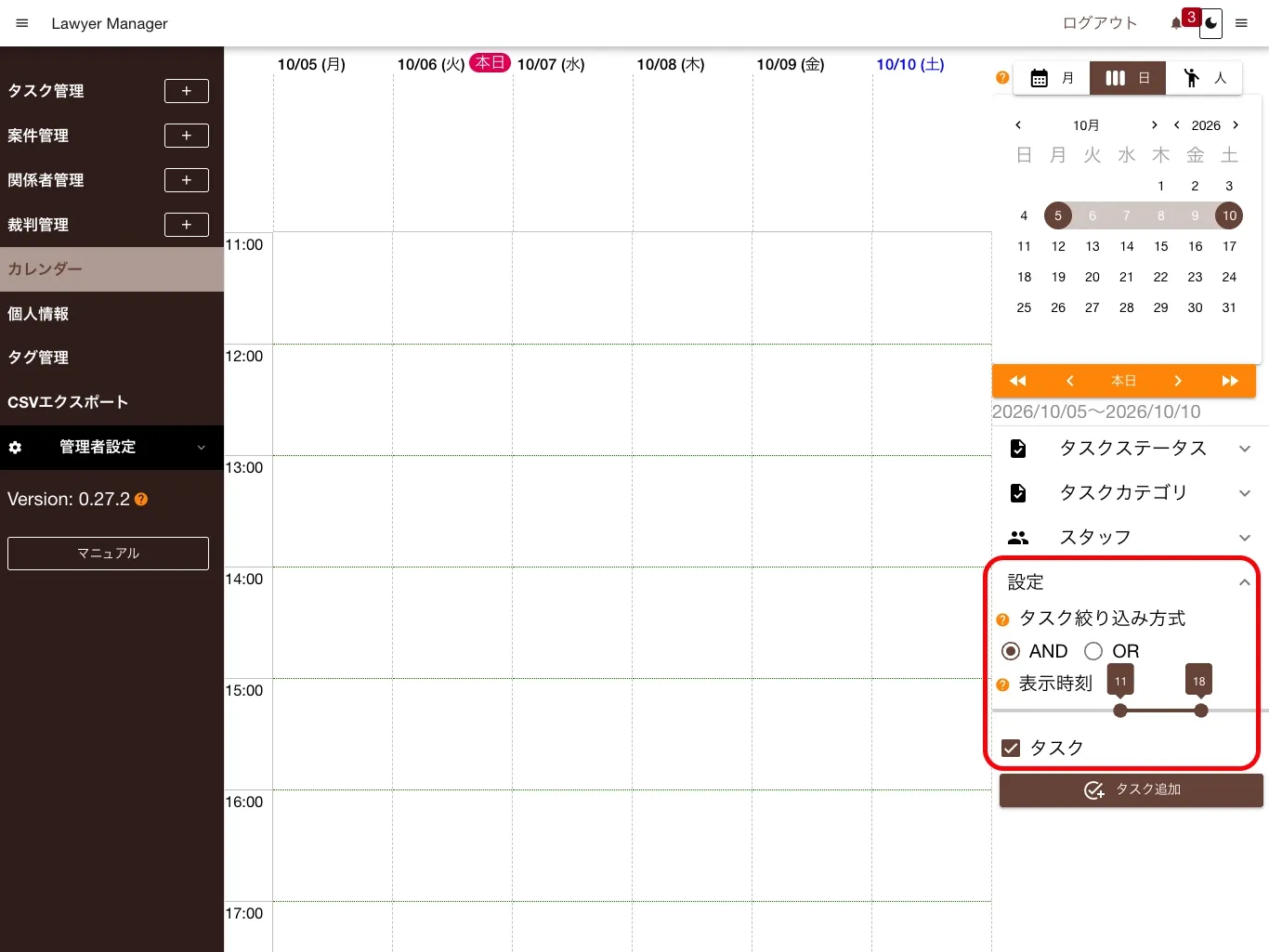Switch to 月 month view tab
The image size is (1269, 952).
pyautogui.click(x=1052, y=78)
